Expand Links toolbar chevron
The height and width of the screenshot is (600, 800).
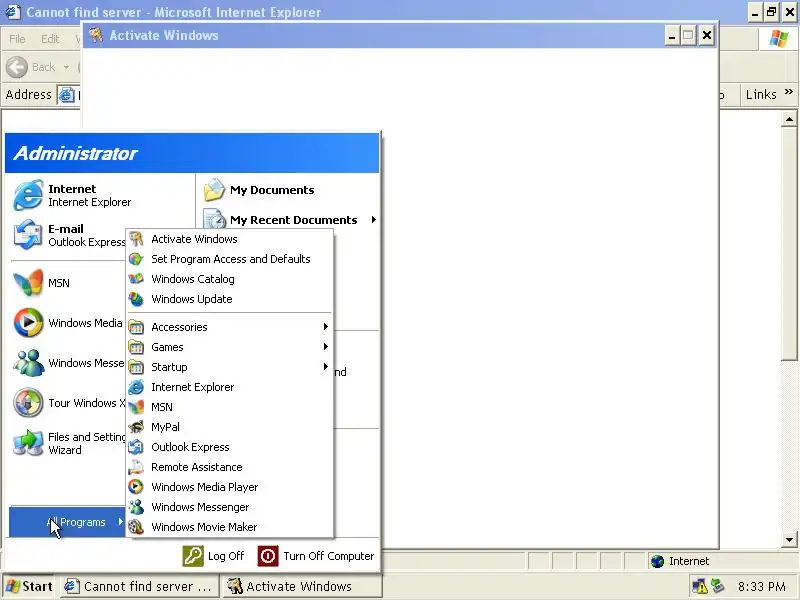[789, 92]
